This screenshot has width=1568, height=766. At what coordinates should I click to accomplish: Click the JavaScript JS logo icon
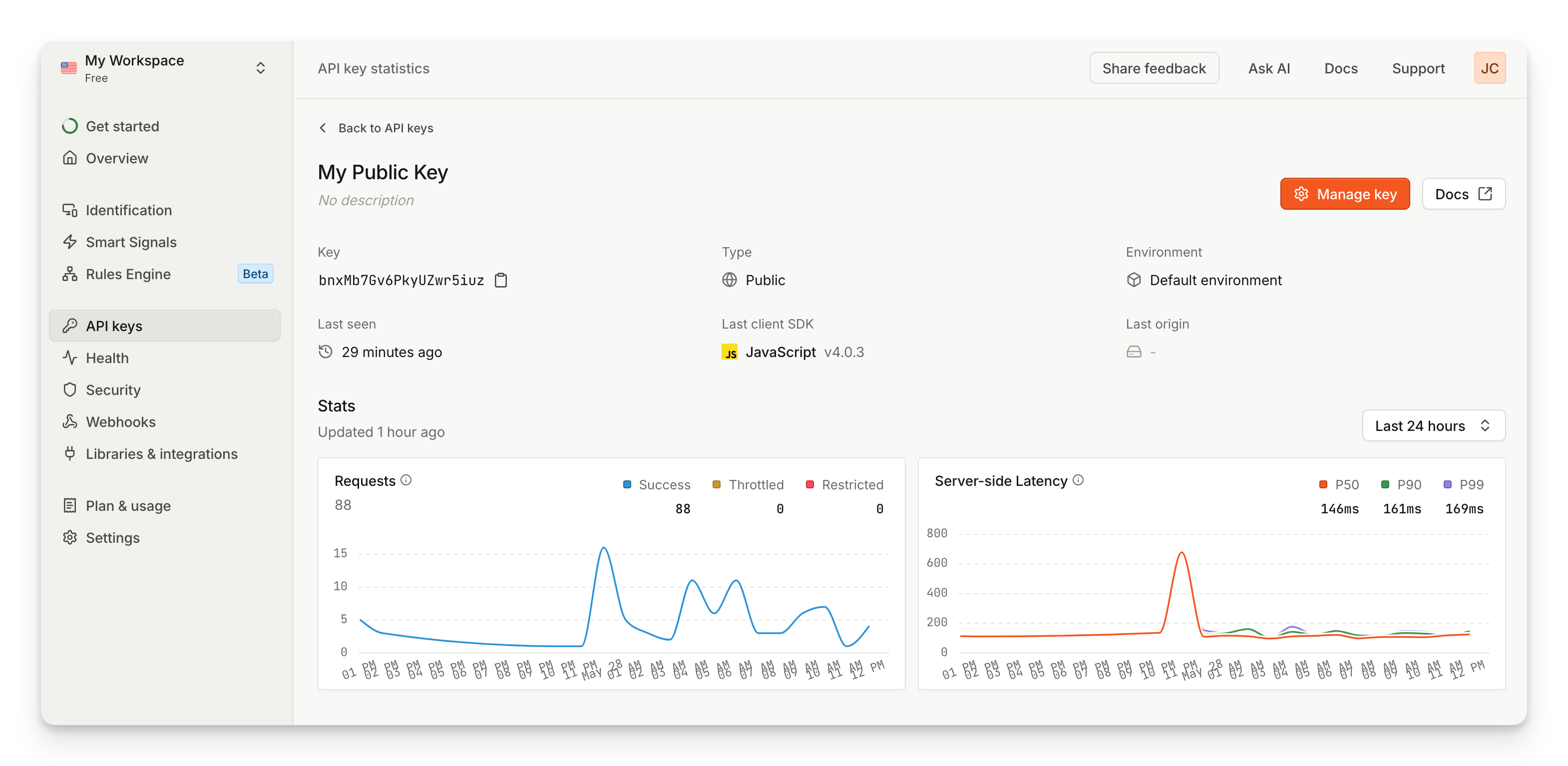point(729,352)
